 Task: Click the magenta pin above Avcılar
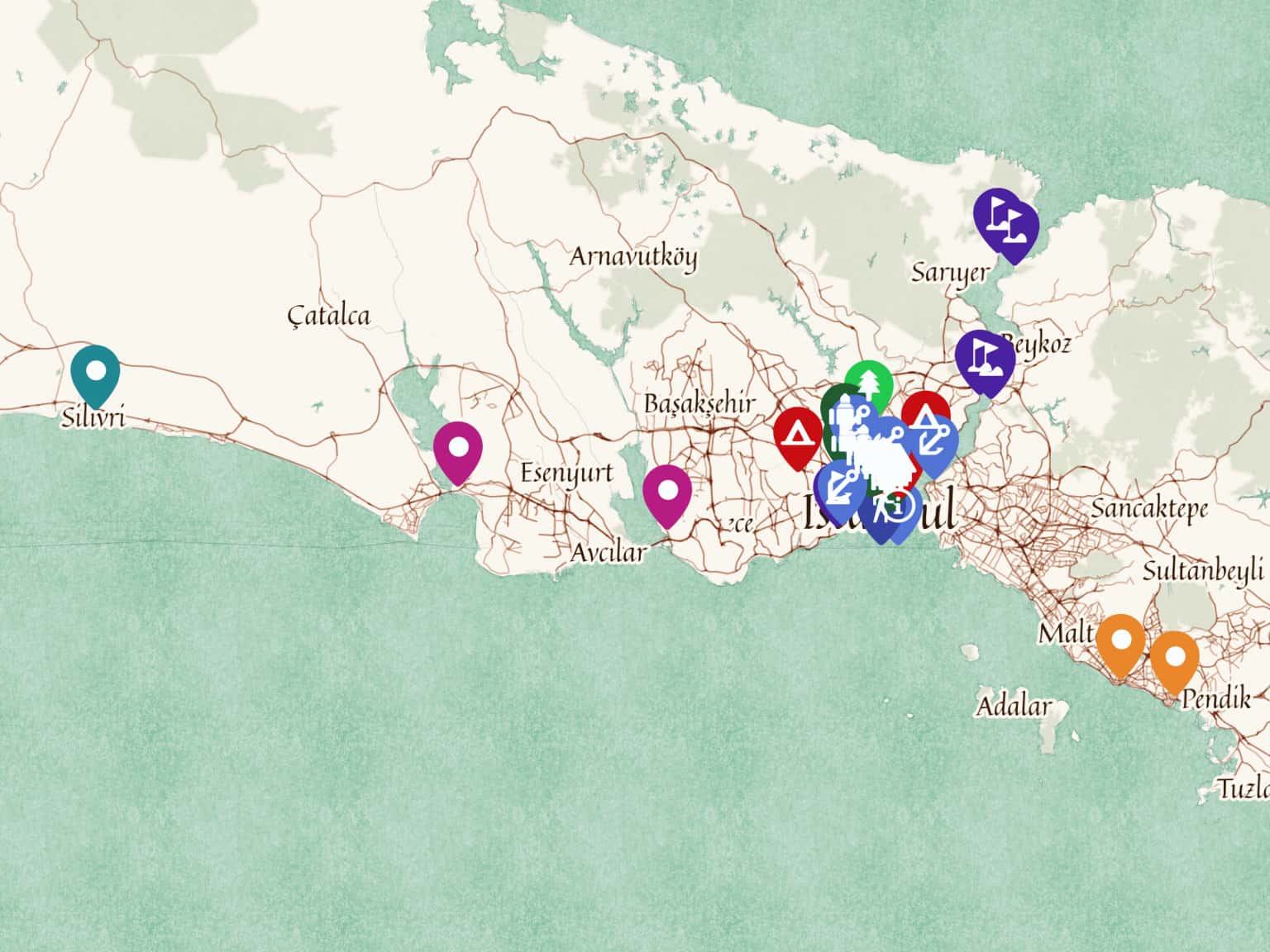[667, 495]
